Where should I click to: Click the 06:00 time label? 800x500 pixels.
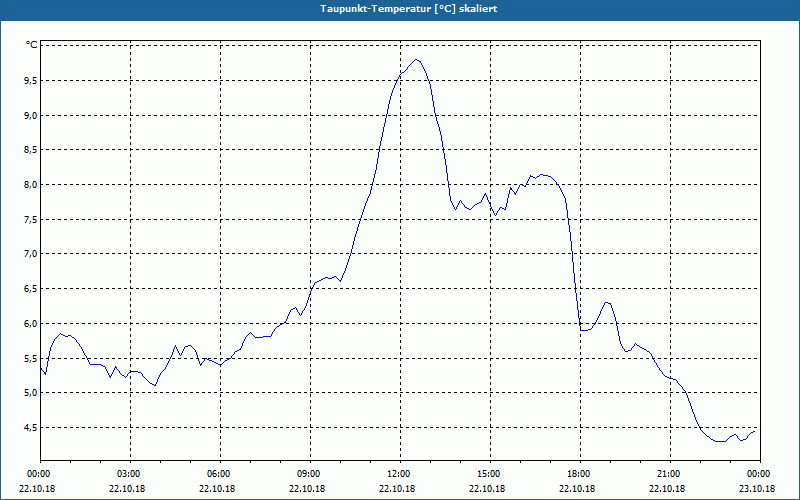point(218,474)
